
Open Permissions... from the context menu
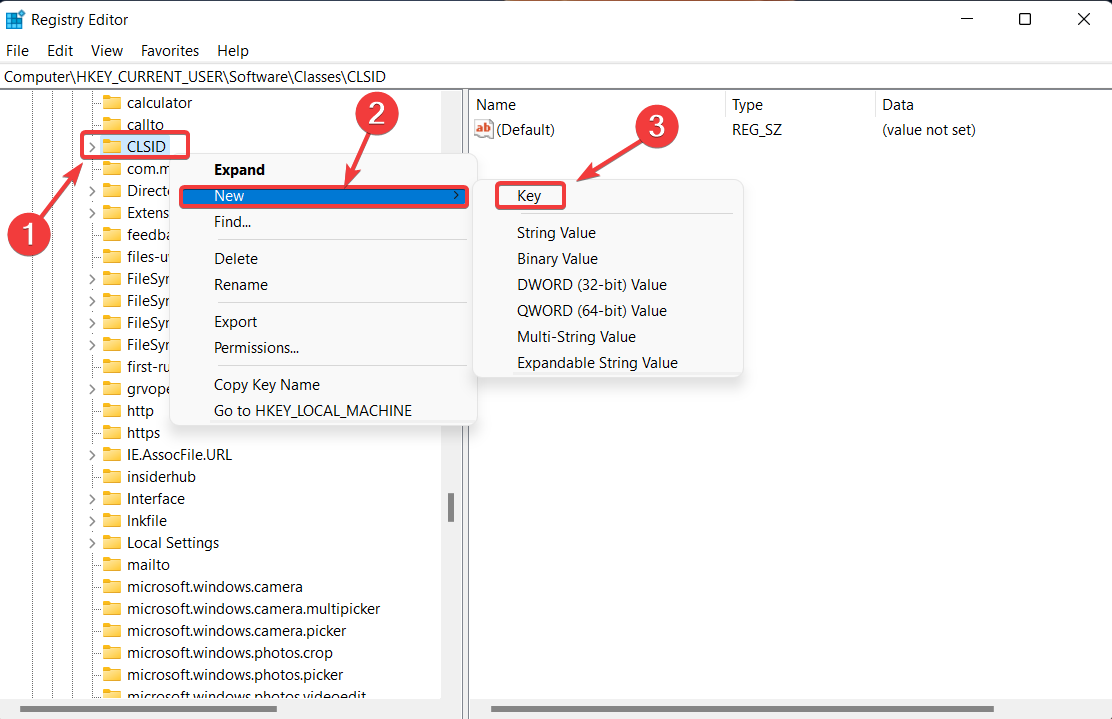[x=256, y=348]
